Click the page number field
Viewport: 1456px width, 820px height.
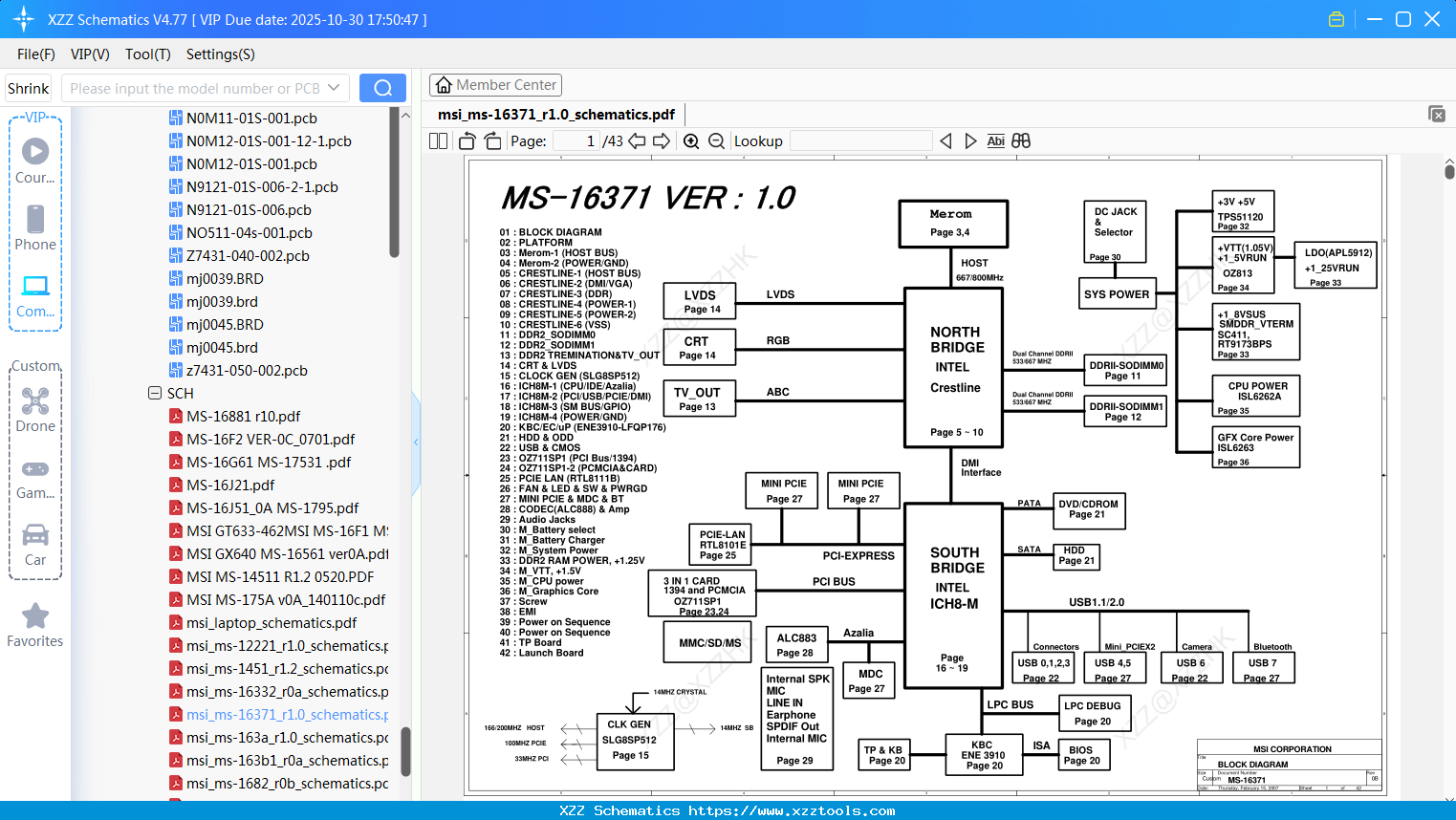click(x=576, y=141)
